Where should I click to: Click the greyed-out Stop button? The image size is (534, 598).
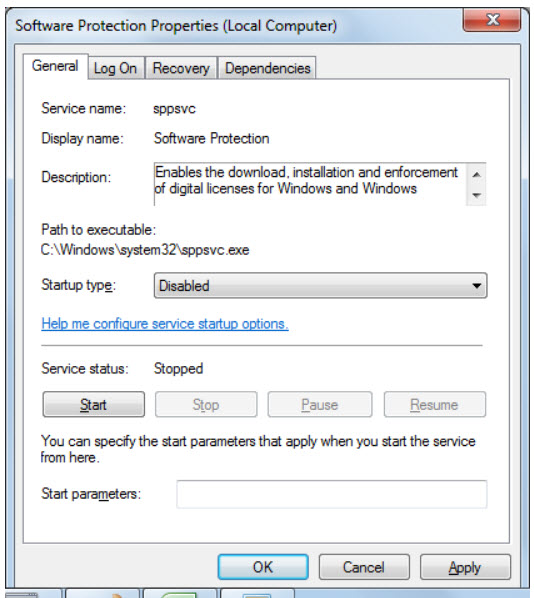click(206, 404)
